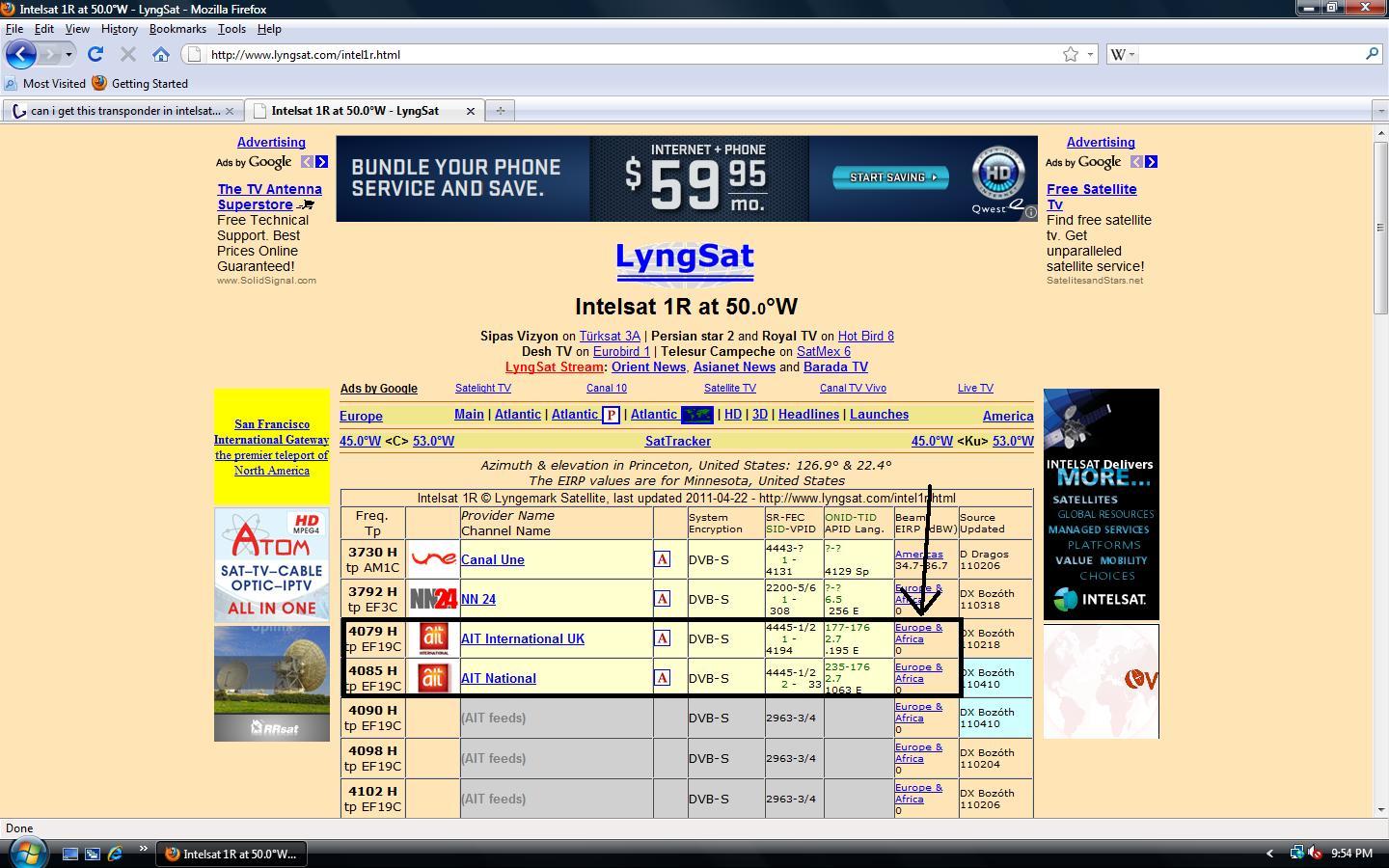This screenshot has height=868, width=1389.
Task: Click the Canal Une channel logo
Action: pyautogui.click(x=433, y=559)
